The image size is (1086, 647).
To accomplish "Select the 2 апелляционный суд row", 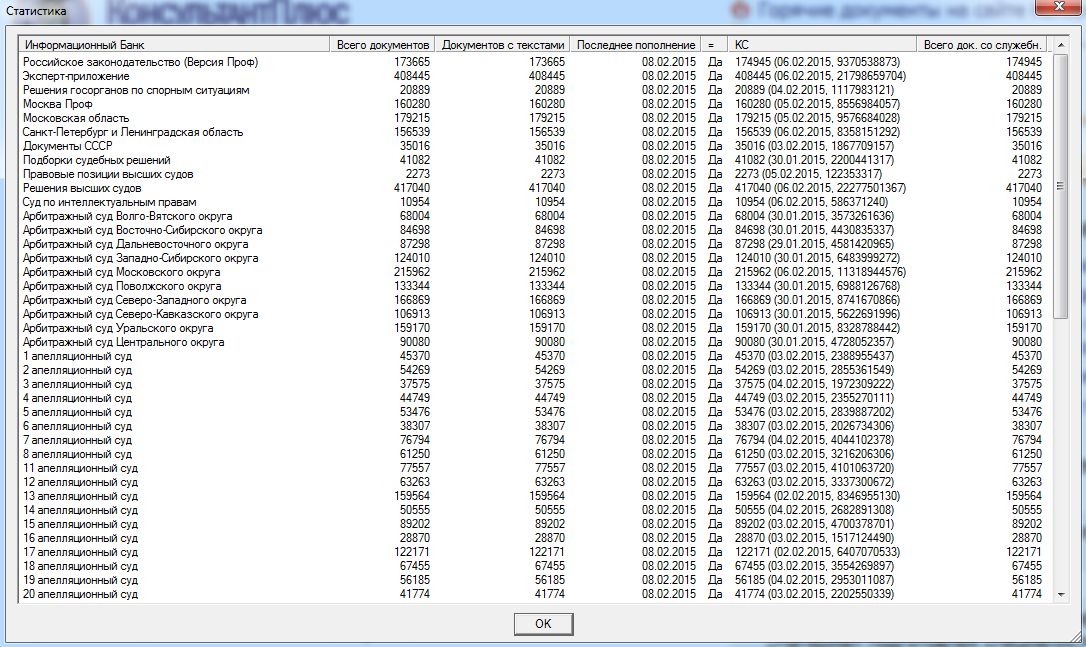I will click(x=533, y=369).
